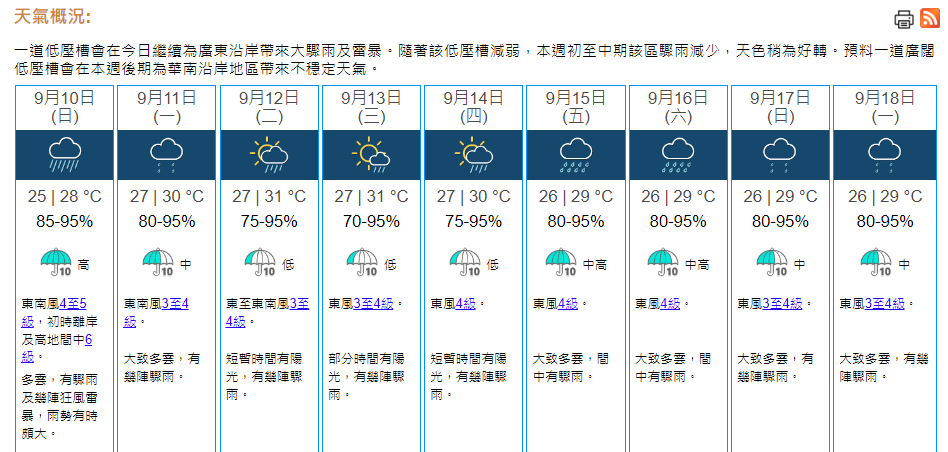Click the rain icon for 9月16日
The height and width of the screenshot is (452, 948).
(677, 155)
